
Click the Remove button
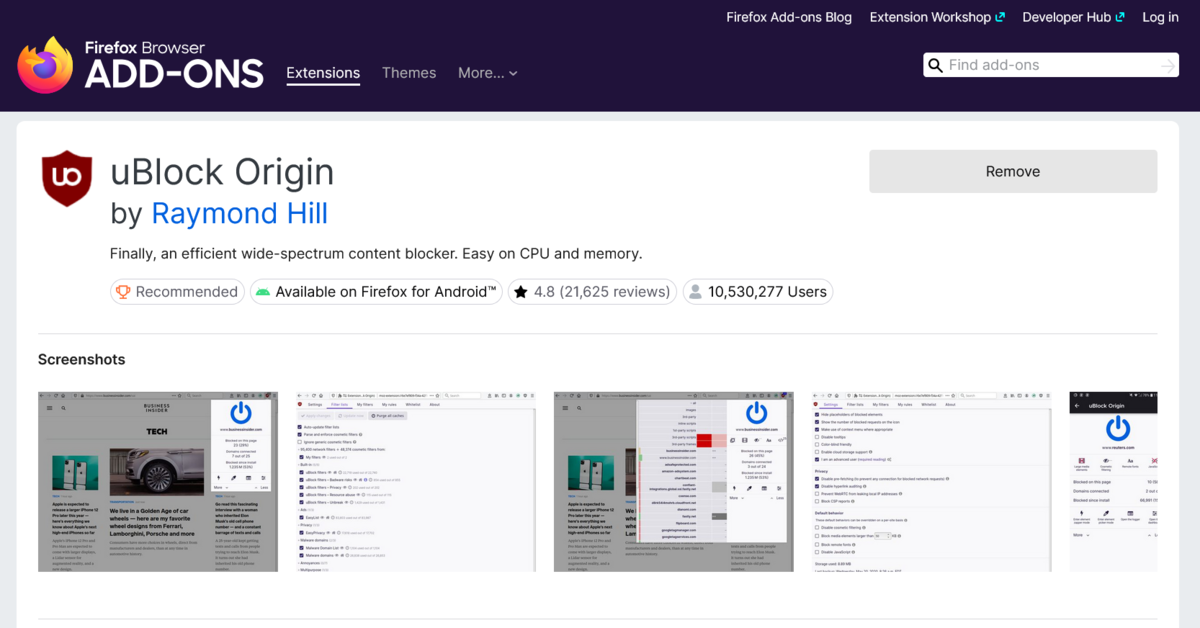(1013, 171)
